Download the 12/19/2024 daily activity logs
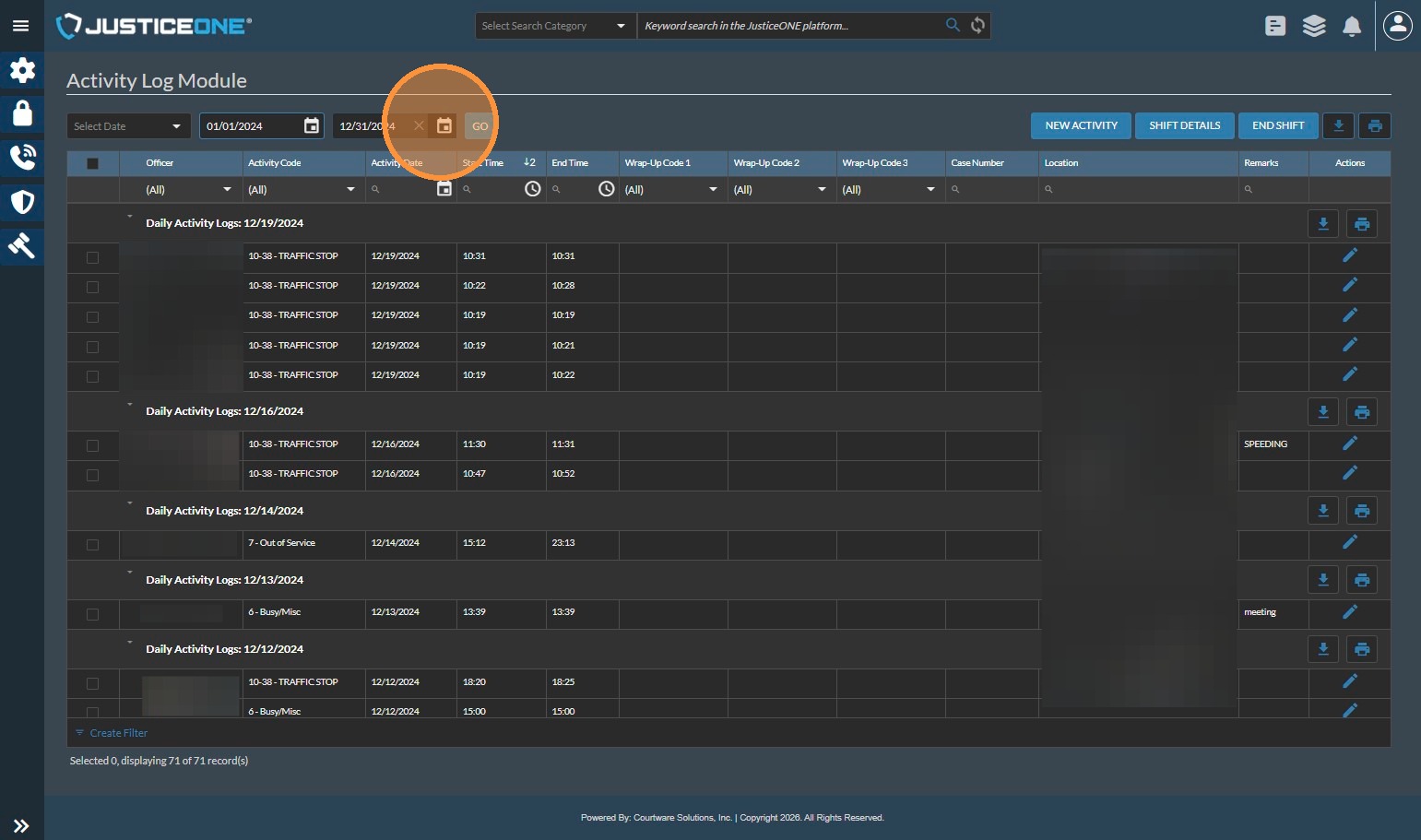 1322,224
